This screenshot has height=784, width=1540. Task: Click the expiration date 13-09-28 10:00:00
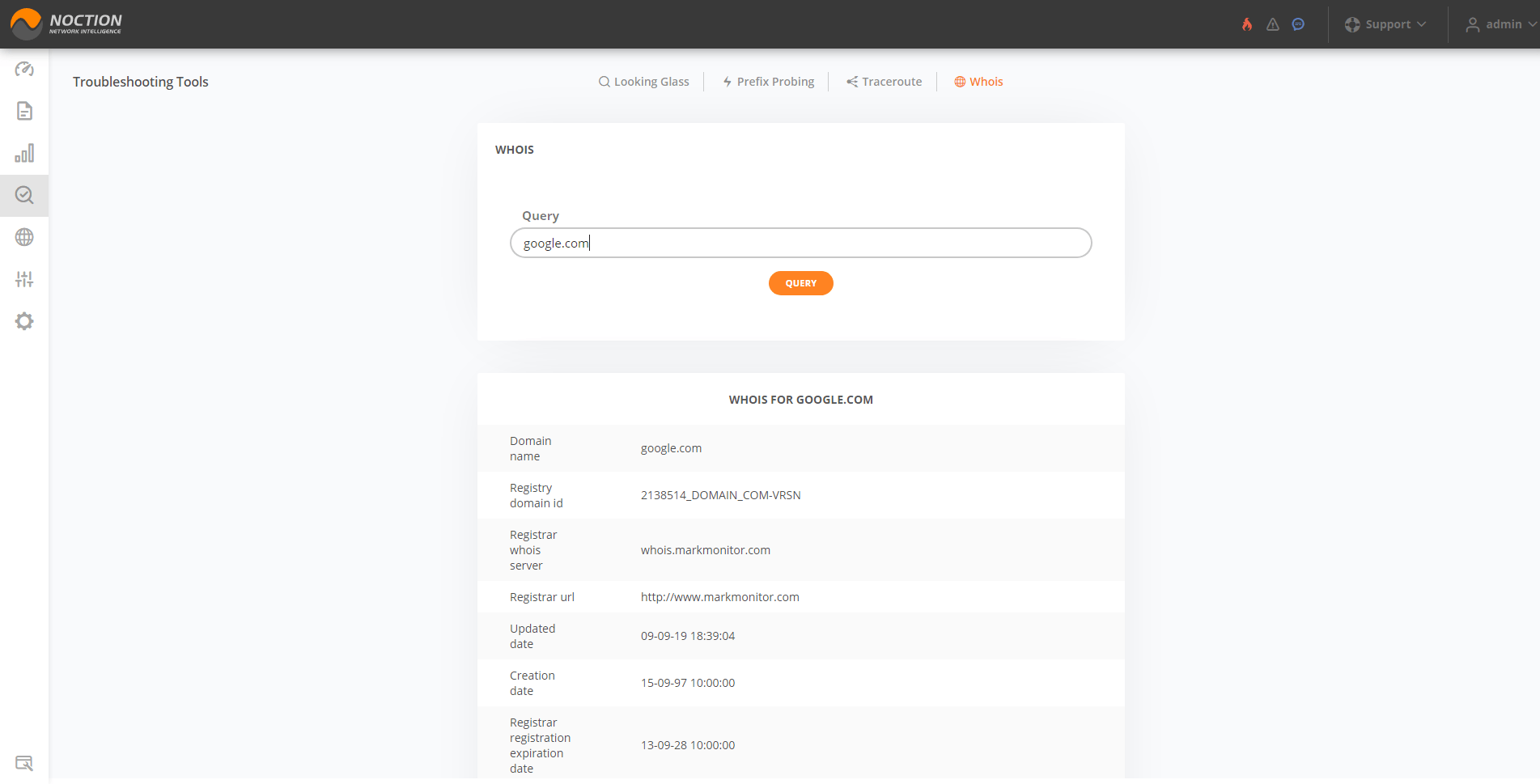point(688,745)
